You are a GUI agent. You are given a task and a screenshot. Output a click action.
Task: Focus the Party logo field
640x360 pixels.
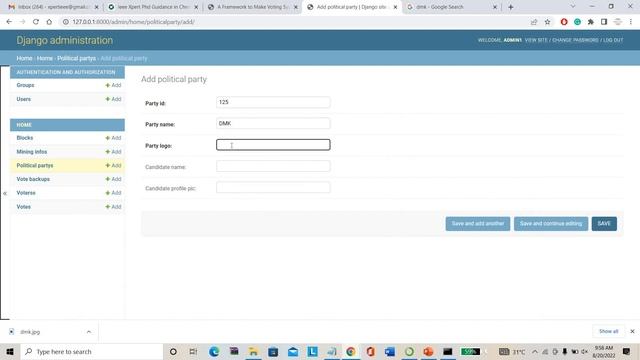273,144
